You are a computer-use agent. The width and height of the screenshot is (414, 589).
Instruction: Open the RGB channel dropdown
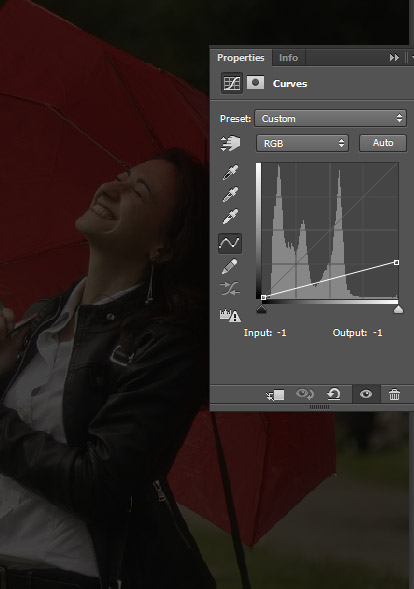(302, 143)
